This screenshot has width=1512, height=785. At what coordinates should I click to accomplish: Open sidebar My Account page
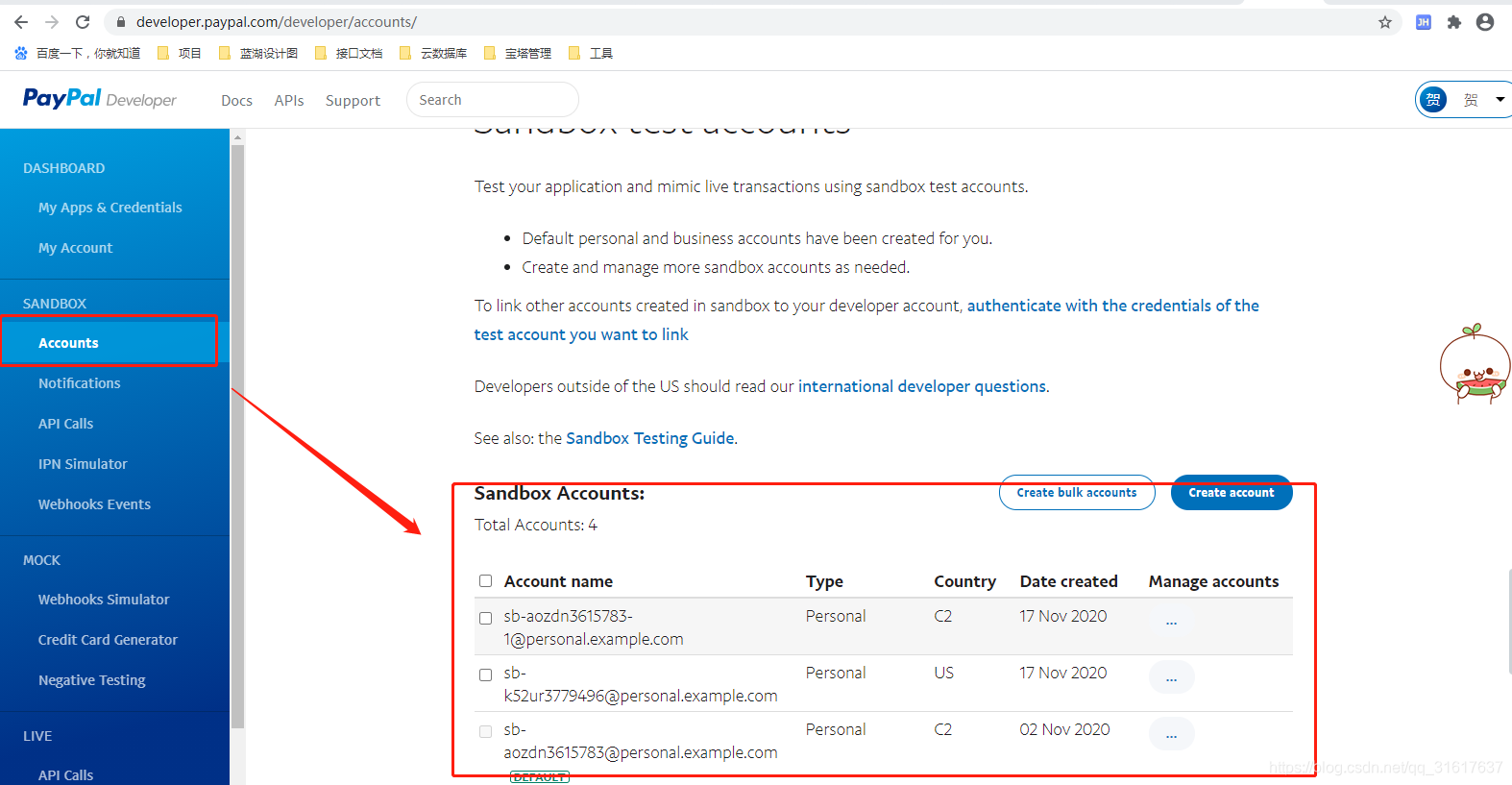(x=75, y=248)
